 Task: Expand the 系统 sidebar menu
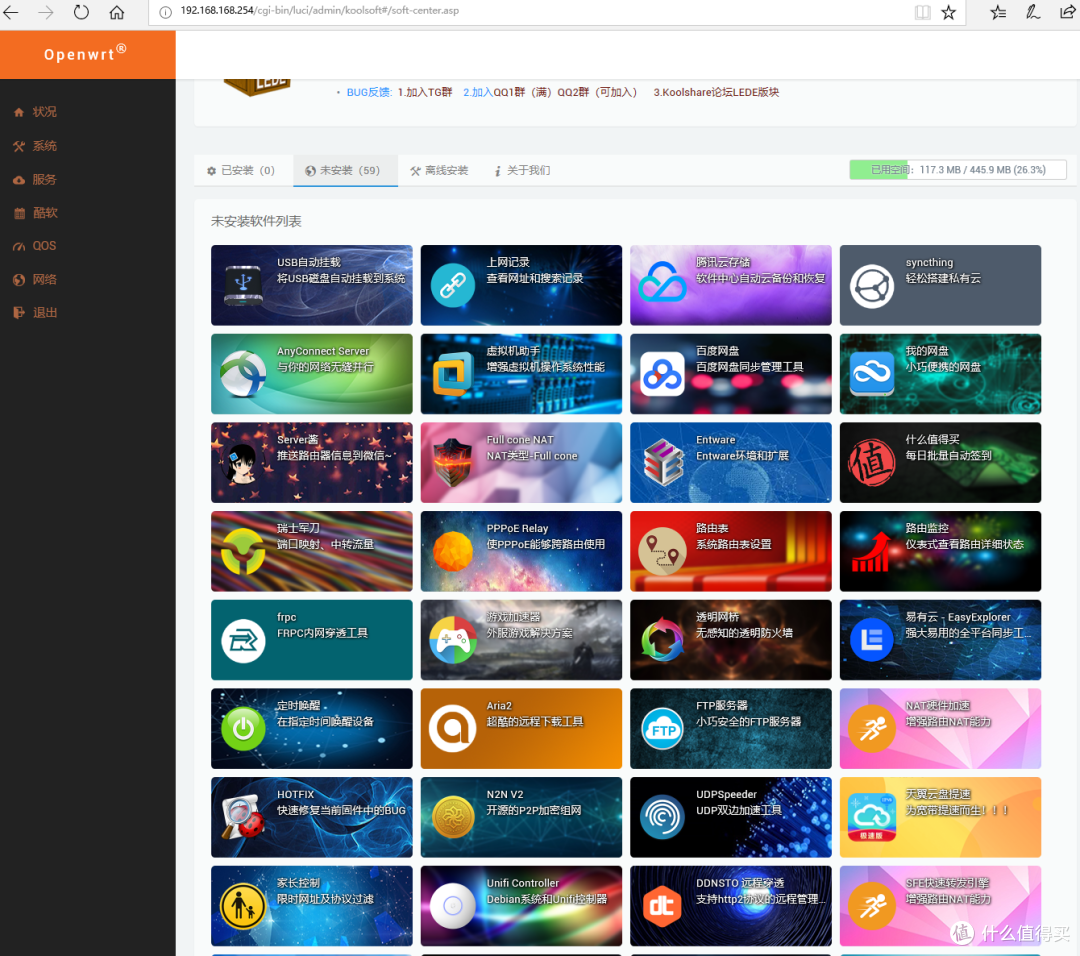[x=45, y=146]
